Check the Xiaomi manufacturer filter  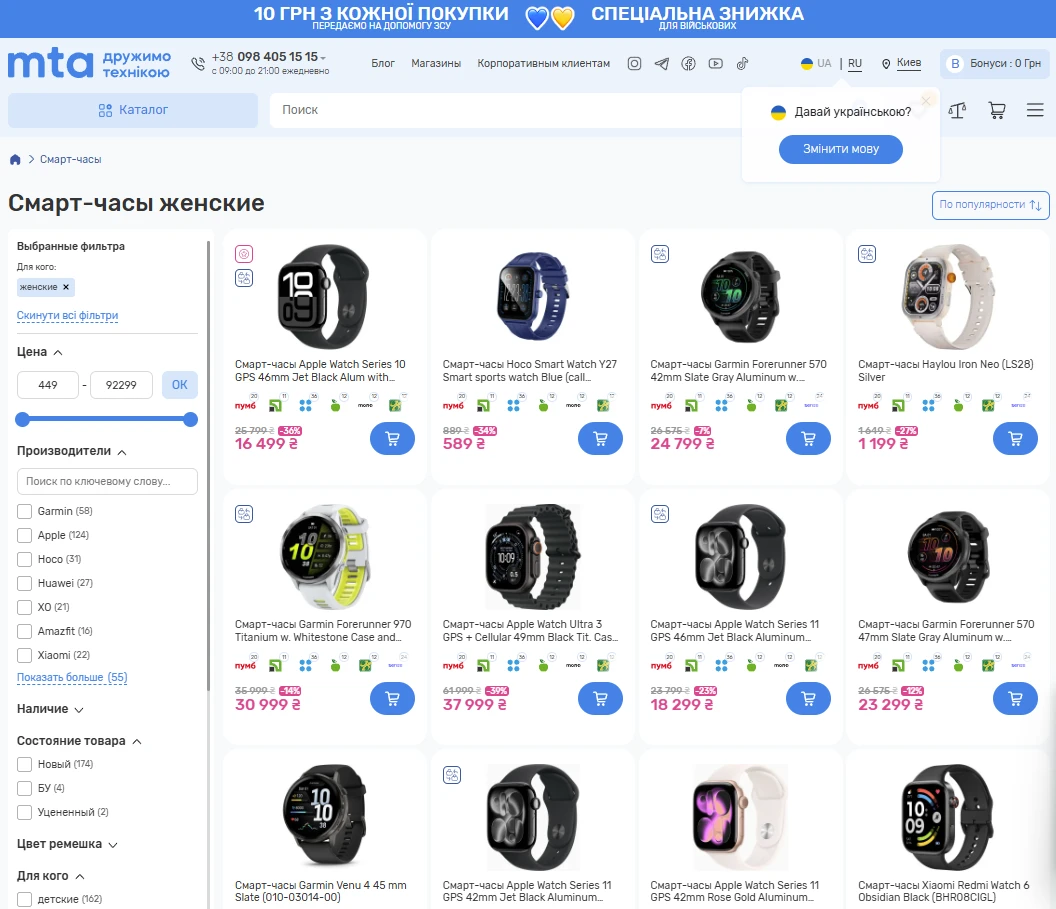[24, 655]
